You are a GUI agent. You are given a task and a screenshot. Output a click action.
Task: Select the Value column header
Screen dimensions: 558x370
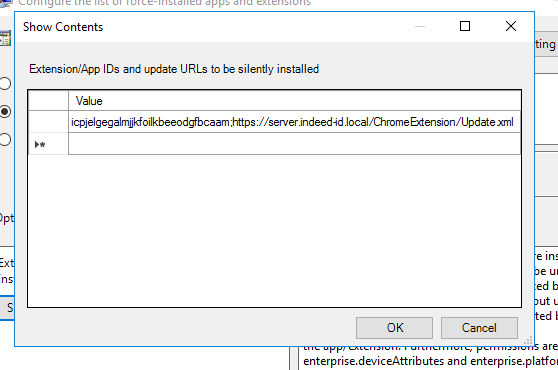tap(294, 101)
